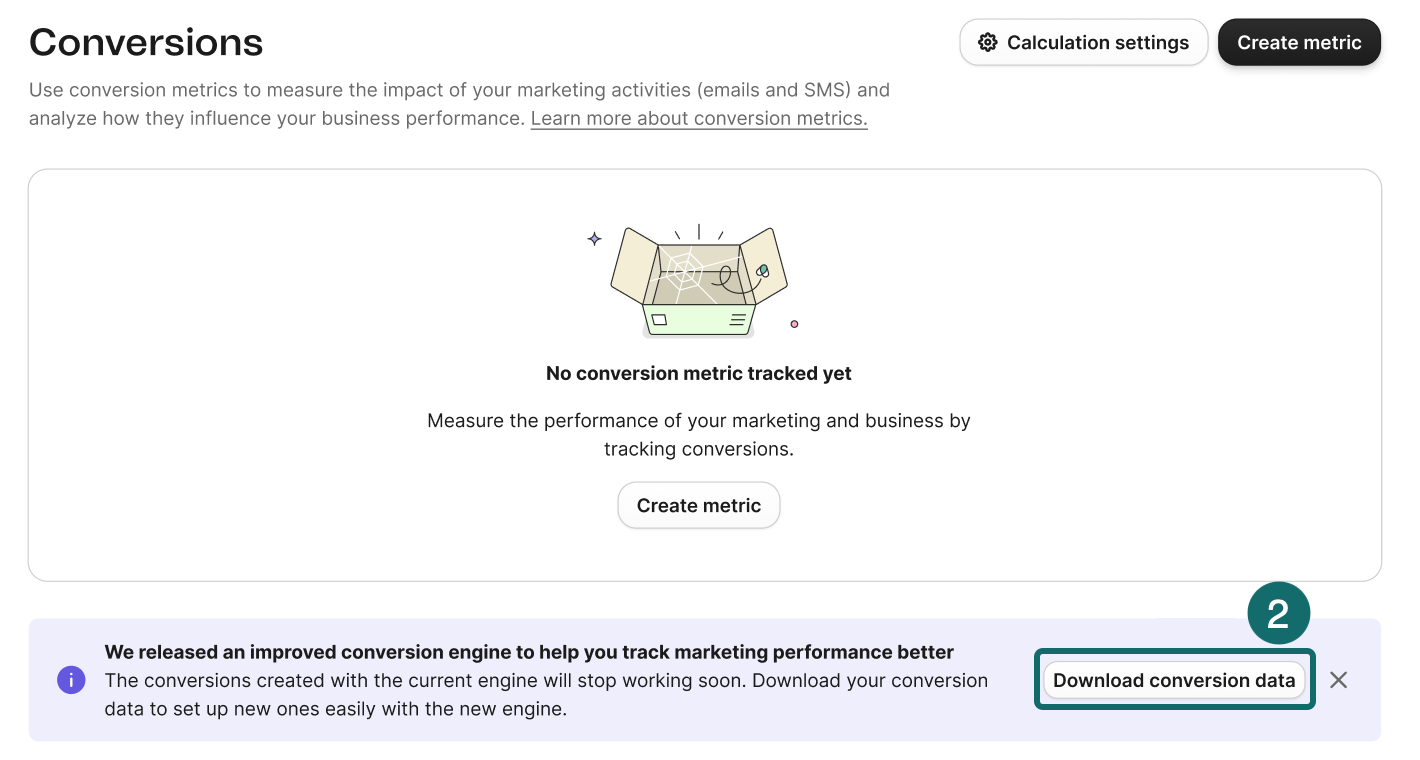
Task: Click the gear icon on Calculation settings
Action: (988, 42)
